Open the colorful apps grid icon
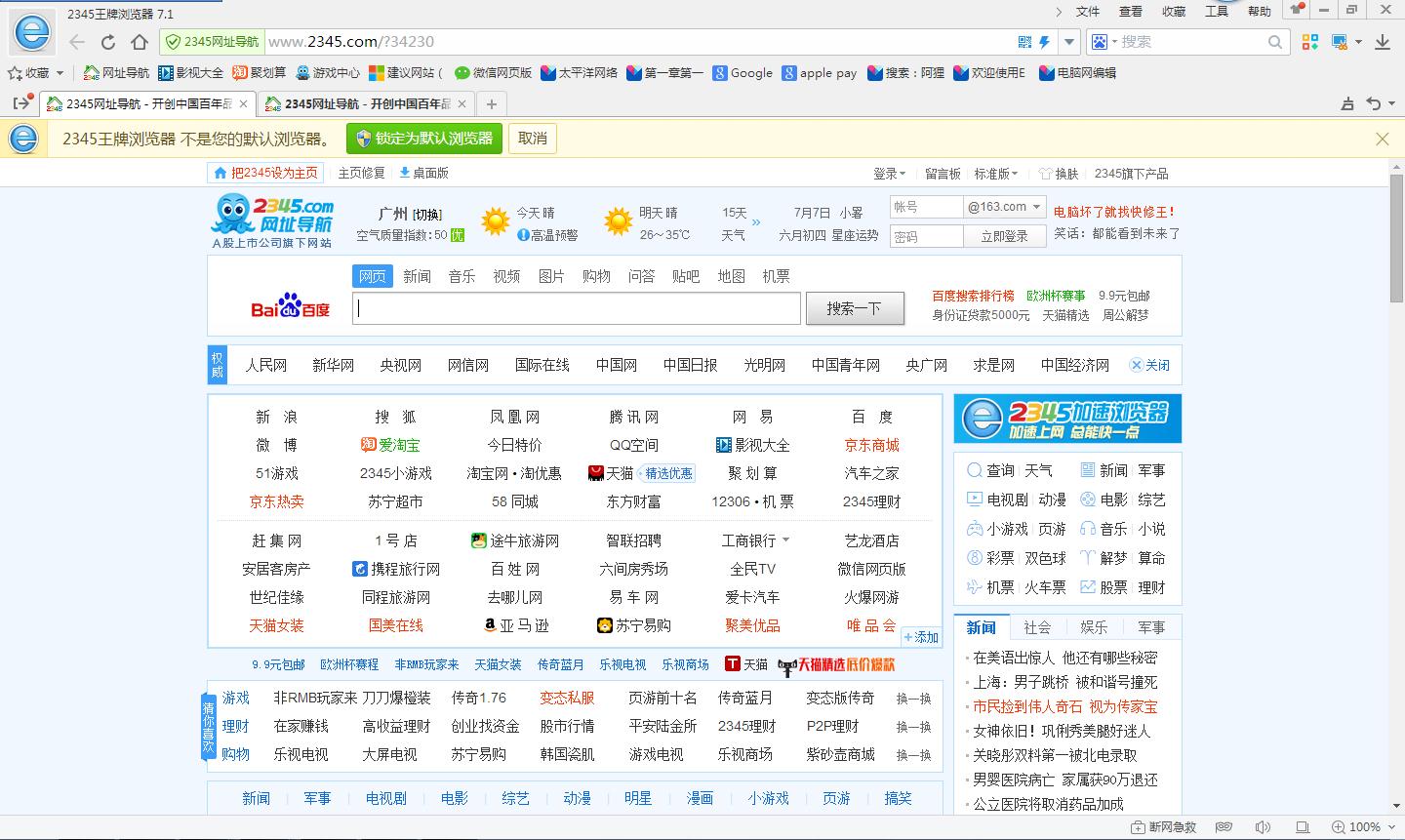Viewport: 1405px width, 840px height. [1310, 42]
